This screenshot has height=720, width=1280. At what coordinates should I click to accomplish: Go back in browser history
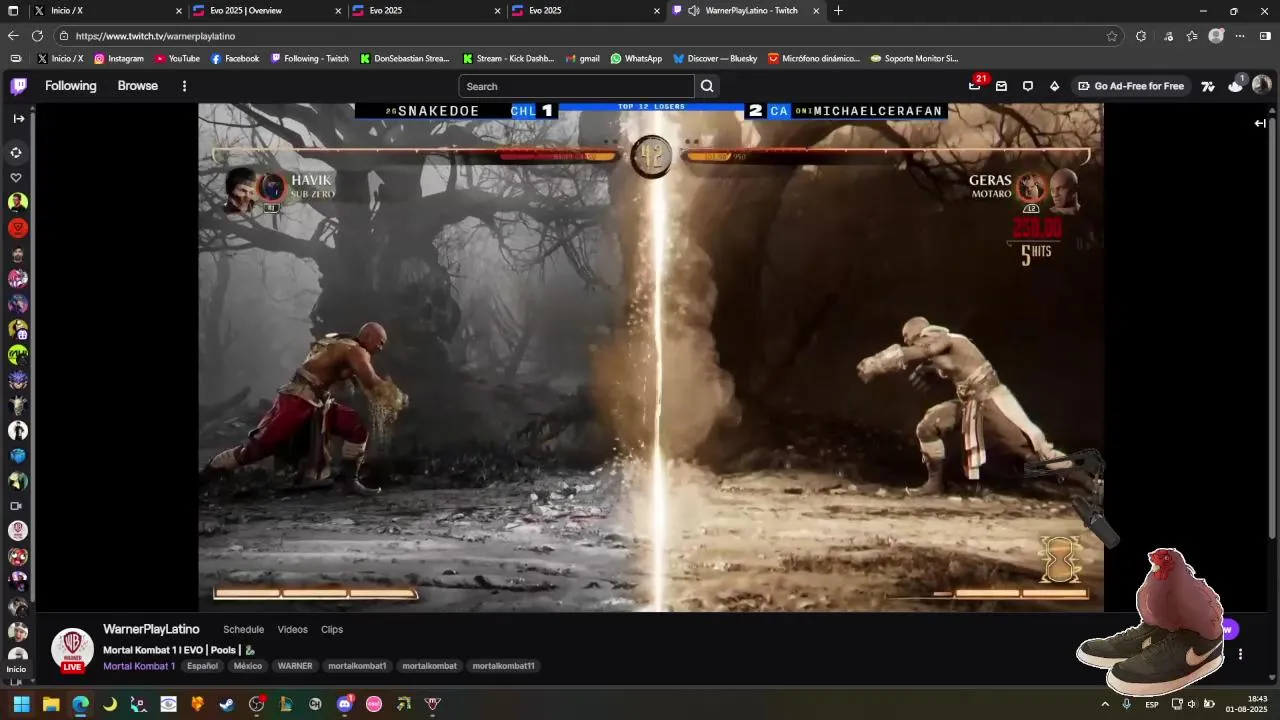[x=13, y=36]
